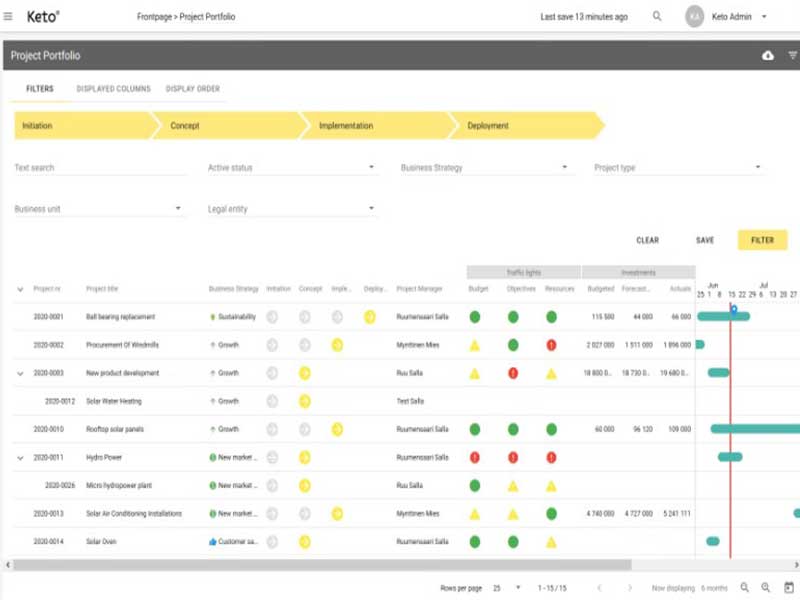The width and height of the screenshot is (800, 600).
Task: Click yellow Deployment phase circle for Ball bearing replacement
Action: click(x=369, y=317)
